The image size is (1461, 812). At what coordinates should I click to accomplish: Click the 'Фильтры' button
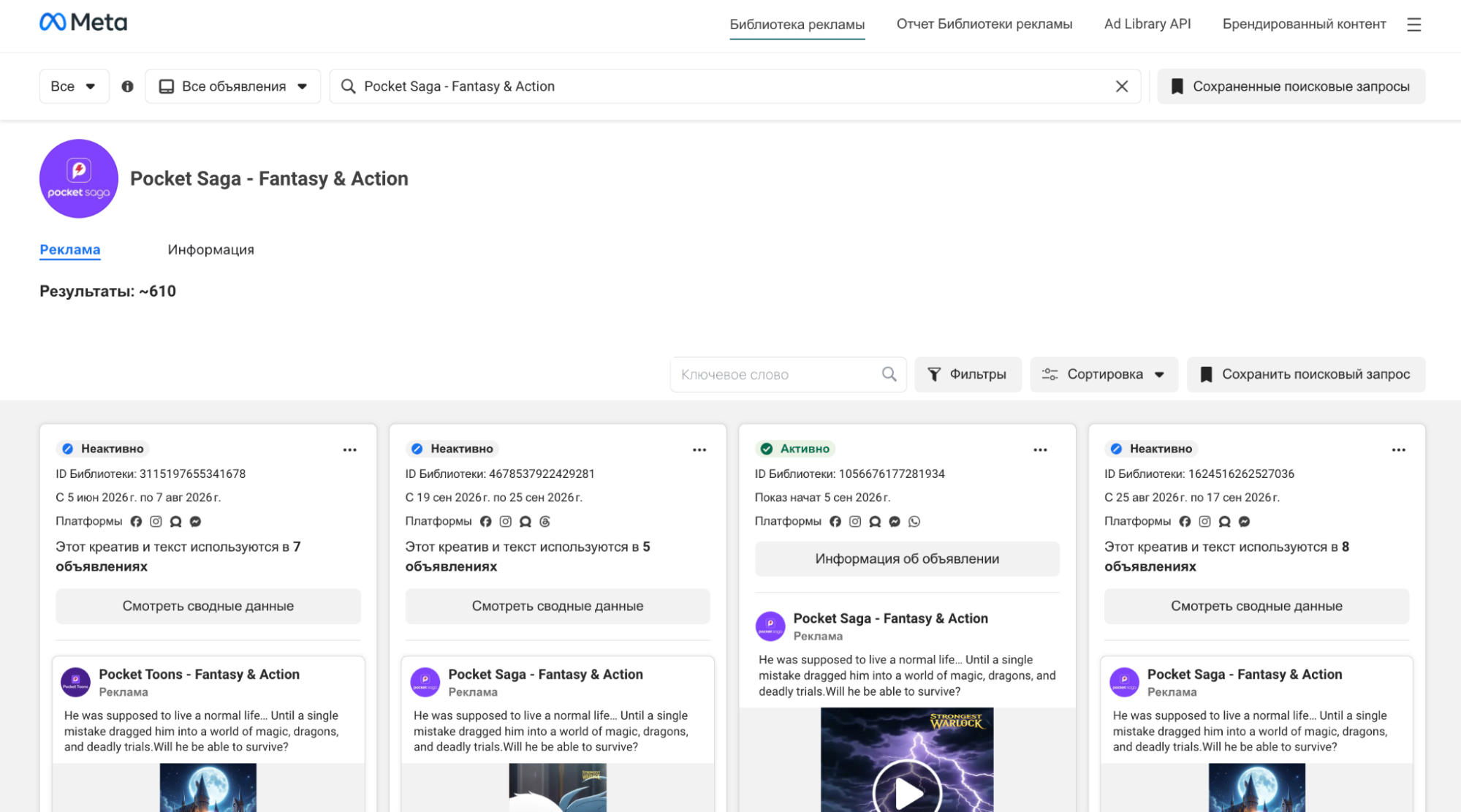967,374
